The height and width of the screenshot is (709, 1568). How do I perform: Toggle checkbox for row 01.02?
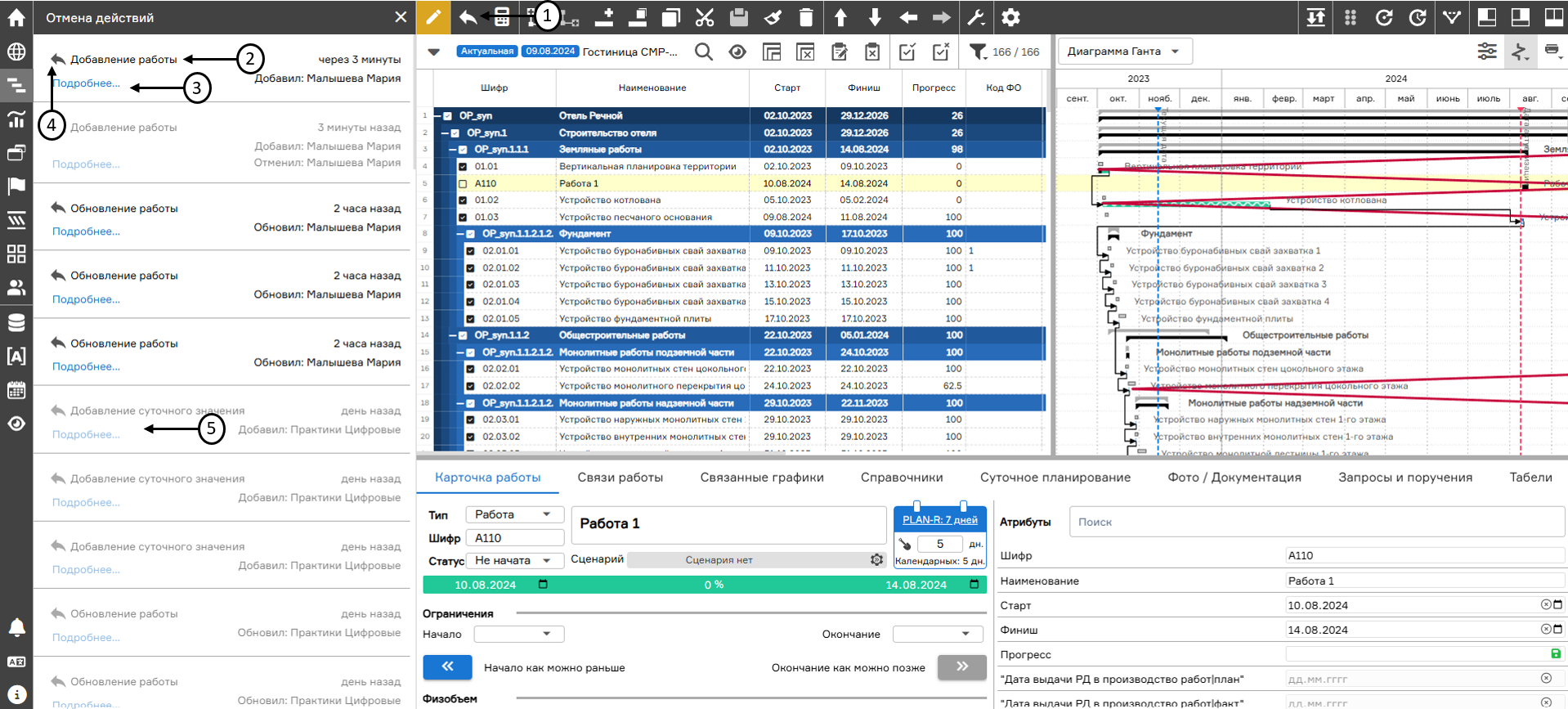pos(463,200)
